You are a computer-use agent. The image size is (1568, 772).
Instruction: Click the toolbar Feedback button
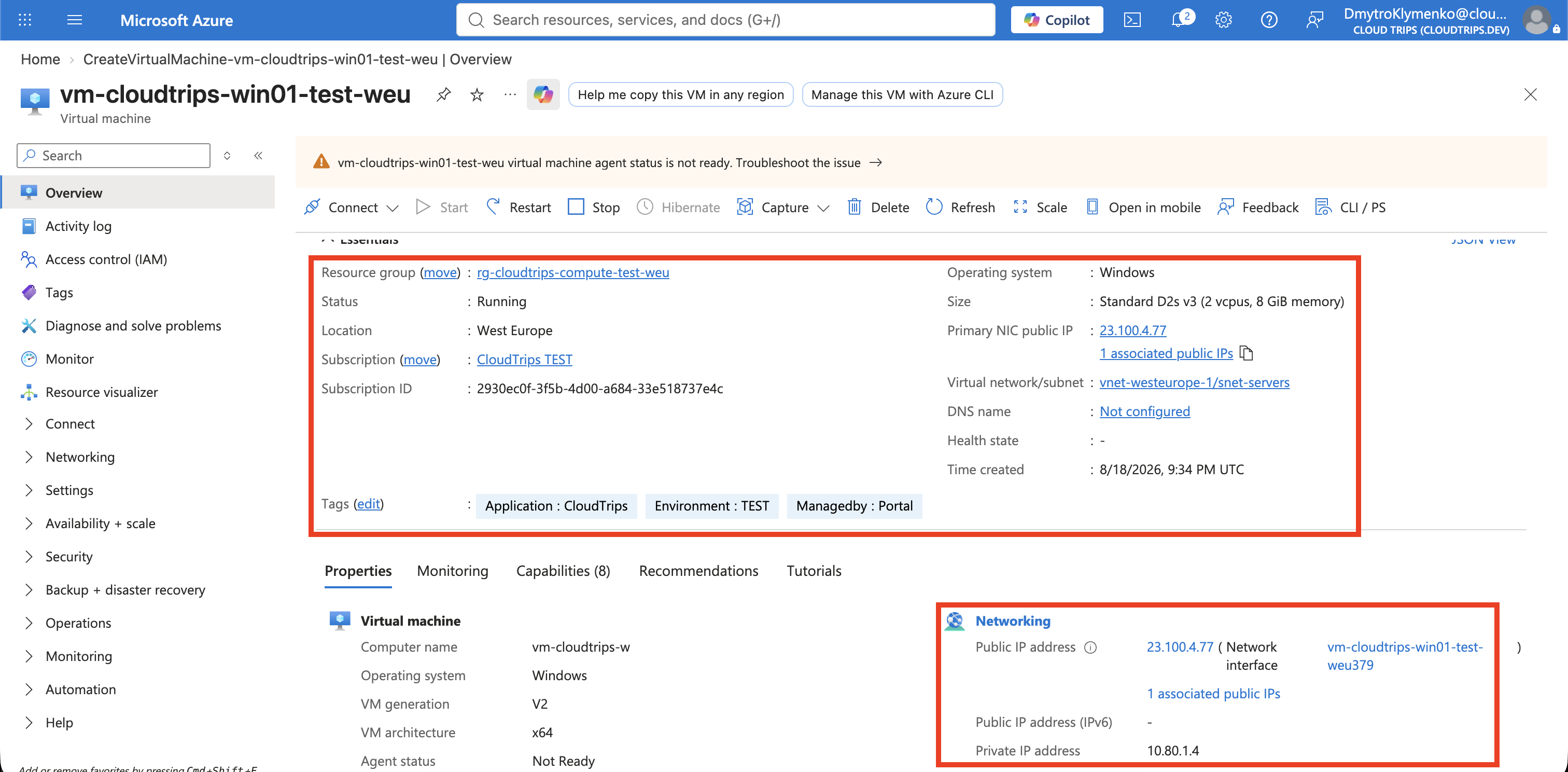[x=1257, y=207]
